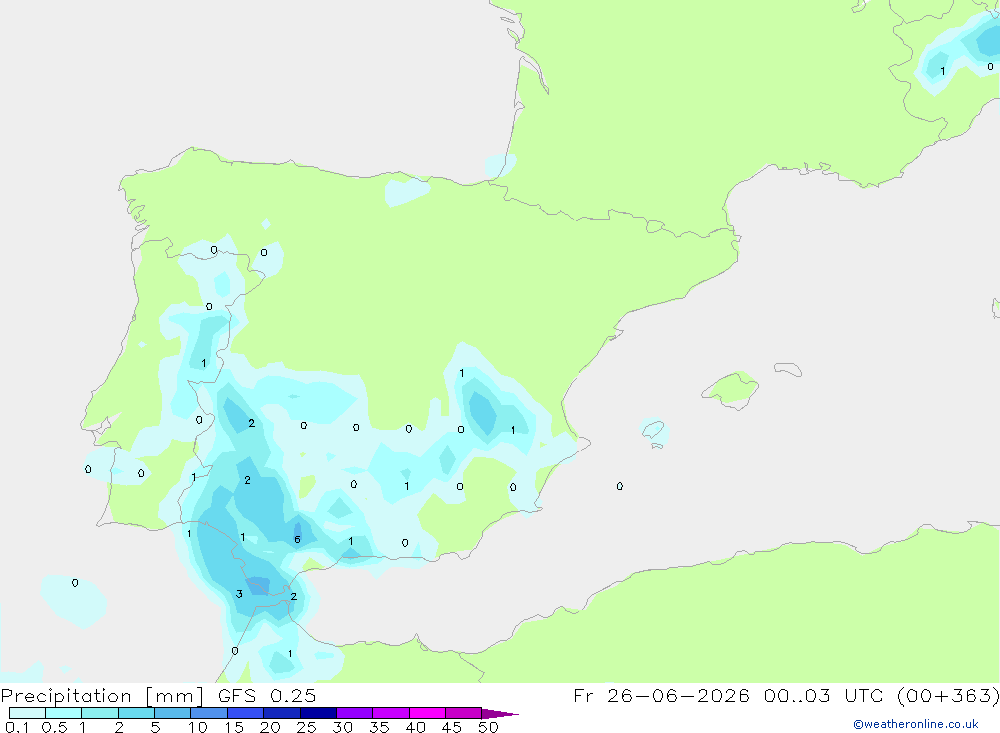Click the legend swatch between 0.1 and 0.5

click(x=27, y=713)
